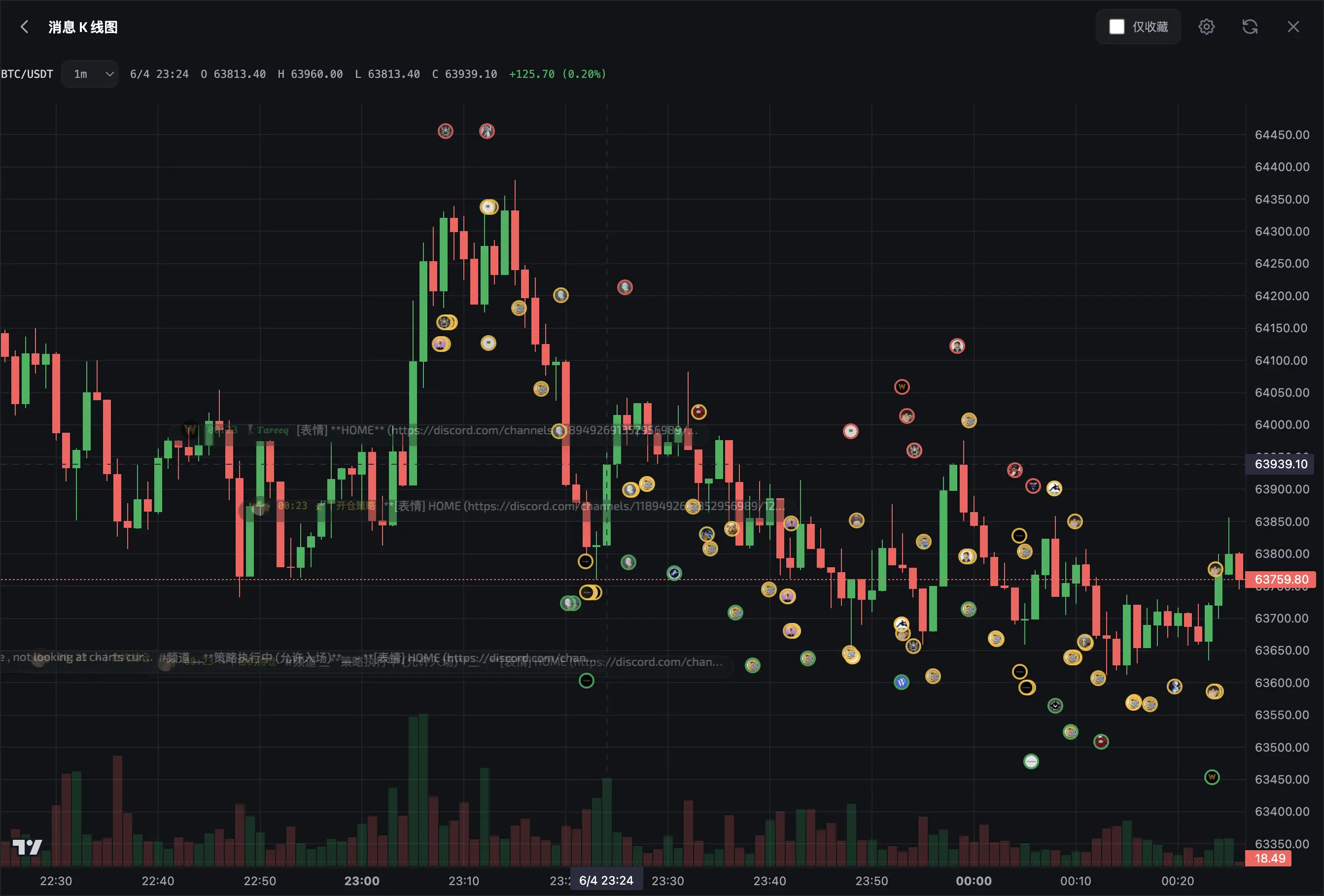
Task: Open the blue green-ringed marker near 63750
Action: [x=674, y=573]
